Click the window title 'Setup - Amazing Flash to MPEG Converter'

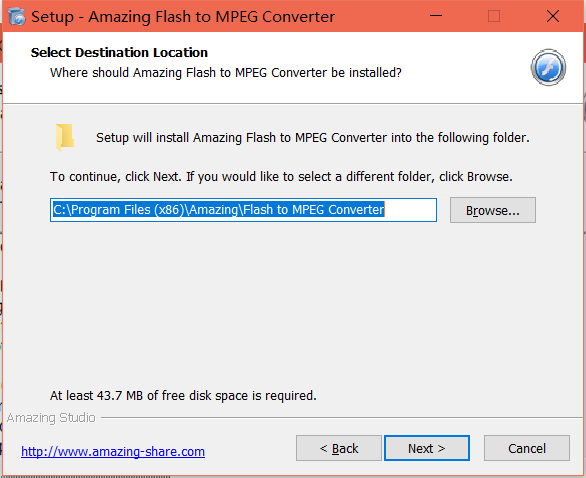click(183, 17)
